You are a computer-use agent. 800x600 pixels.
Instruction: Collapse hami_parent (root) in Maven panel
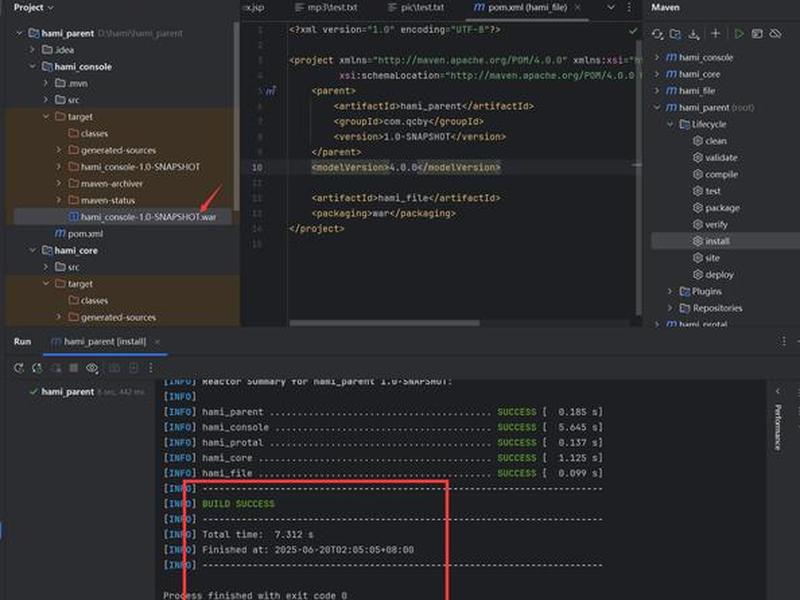(657, 108)
